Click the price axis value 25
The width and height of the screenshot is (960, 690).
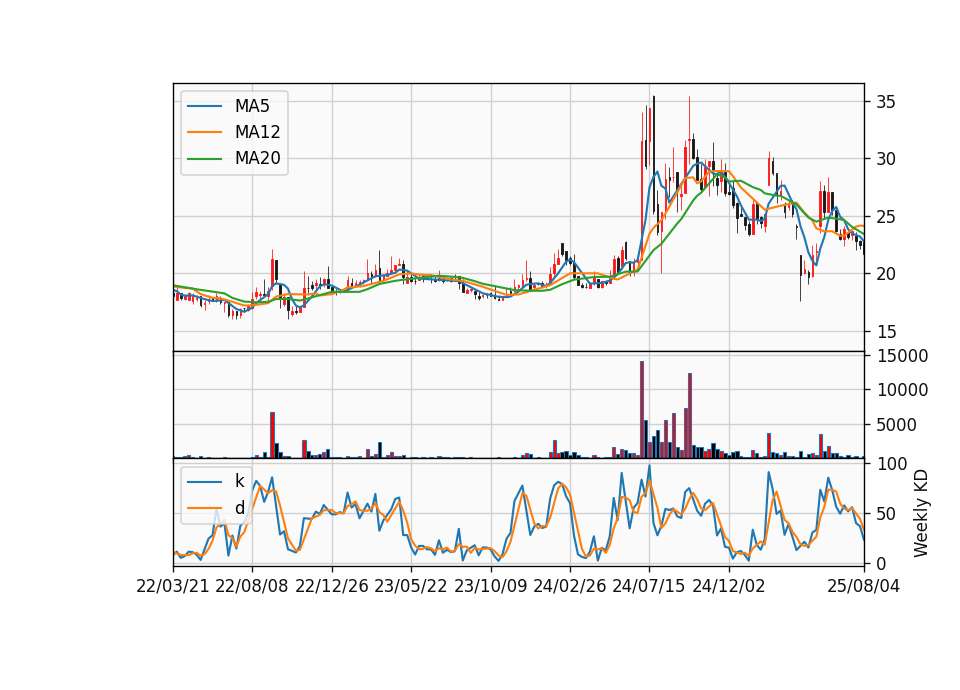(885, 217)
